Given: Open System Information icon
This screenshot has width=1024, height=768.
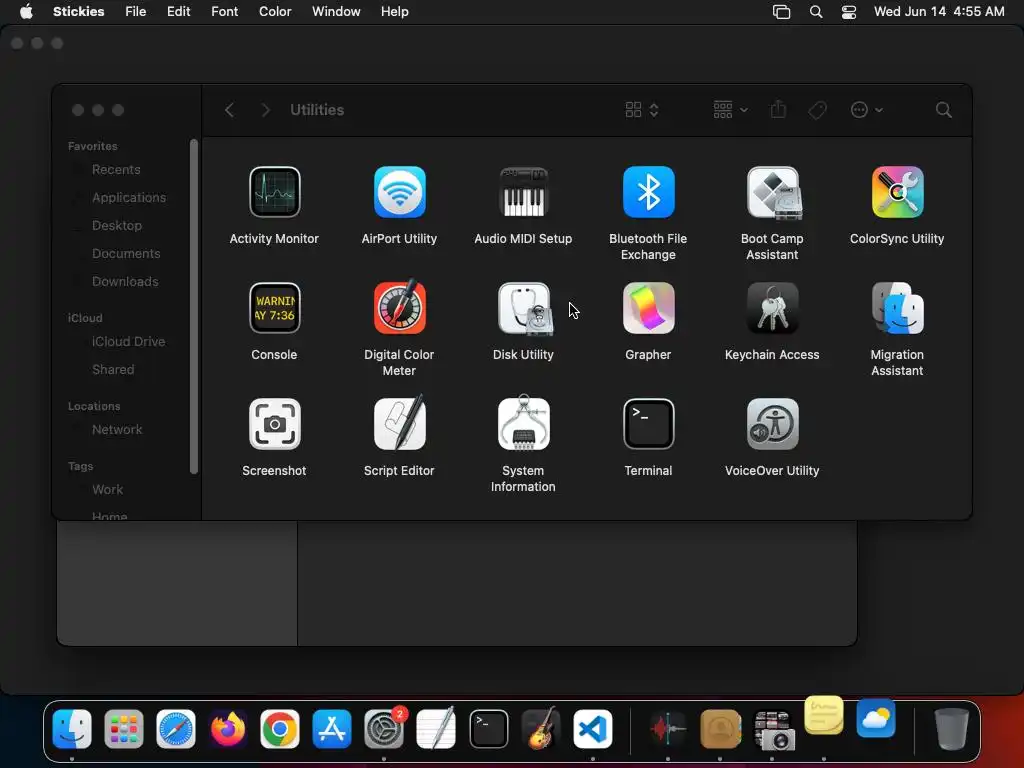Looking at the screenshot, I should point(523,423).
